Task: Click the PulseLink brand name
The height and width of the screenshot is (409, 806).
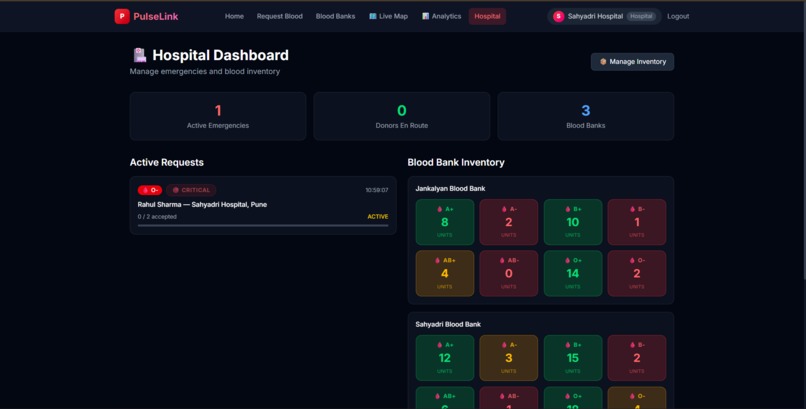Action: (x=156, y=16)
